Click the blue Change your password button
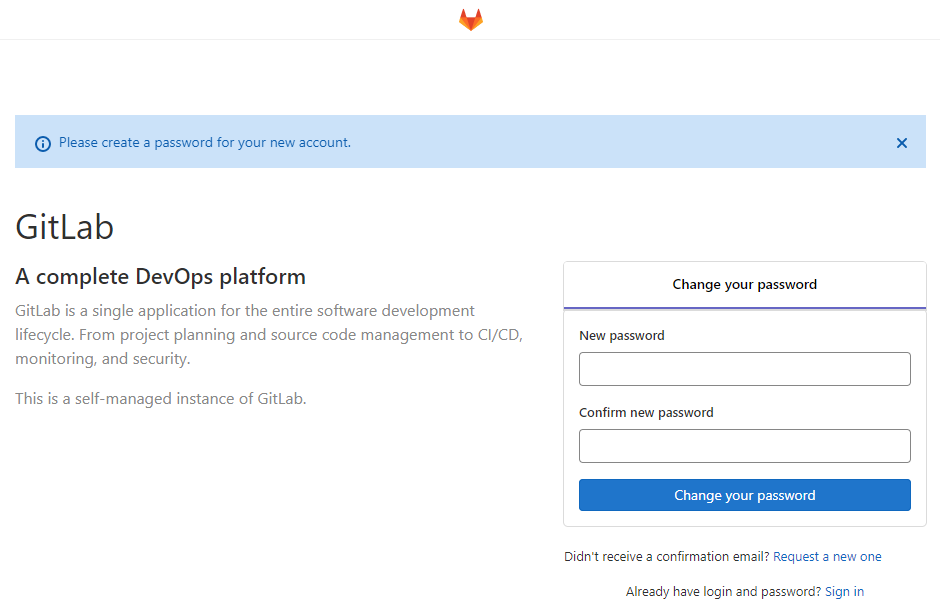940x614 pixels. tap(745, 495)
